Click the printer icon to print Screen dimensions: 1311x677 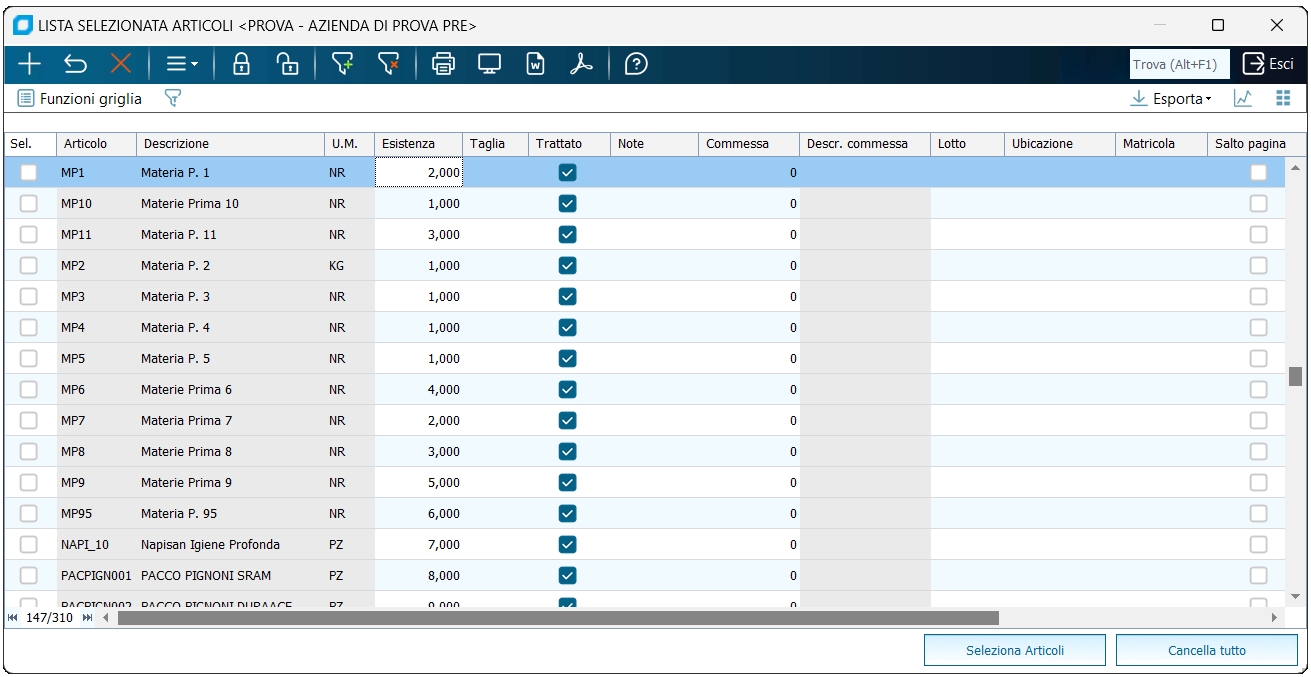443,65
